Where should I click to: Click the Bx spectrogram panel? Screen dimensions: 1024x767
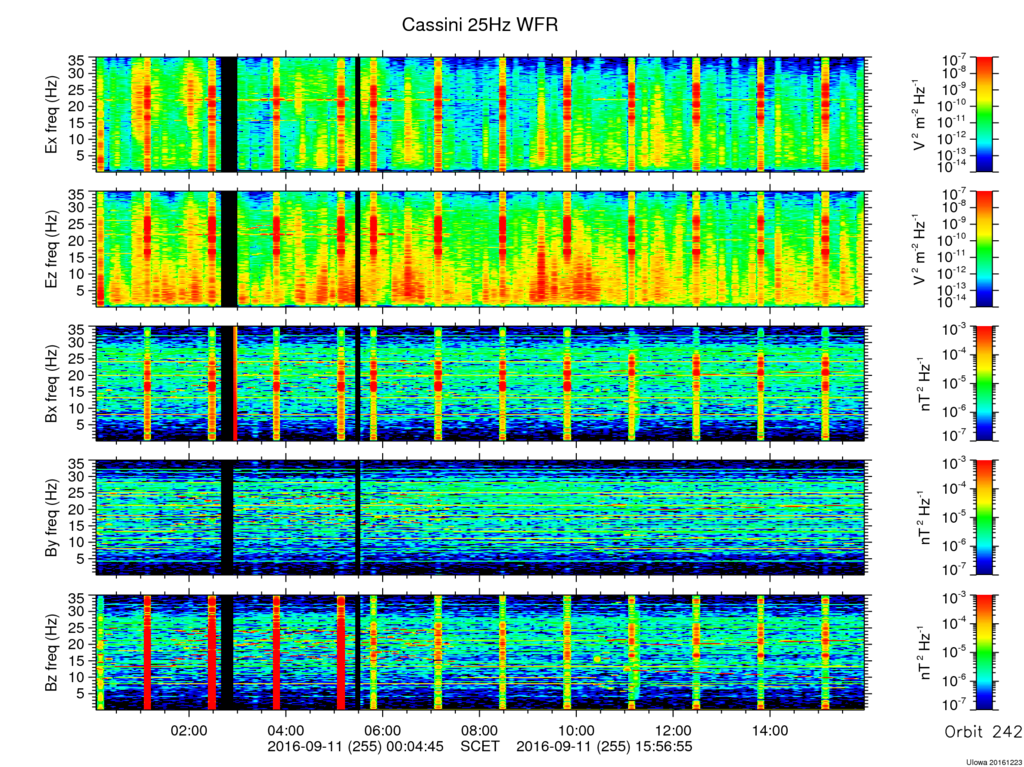[x=481, y=384]
